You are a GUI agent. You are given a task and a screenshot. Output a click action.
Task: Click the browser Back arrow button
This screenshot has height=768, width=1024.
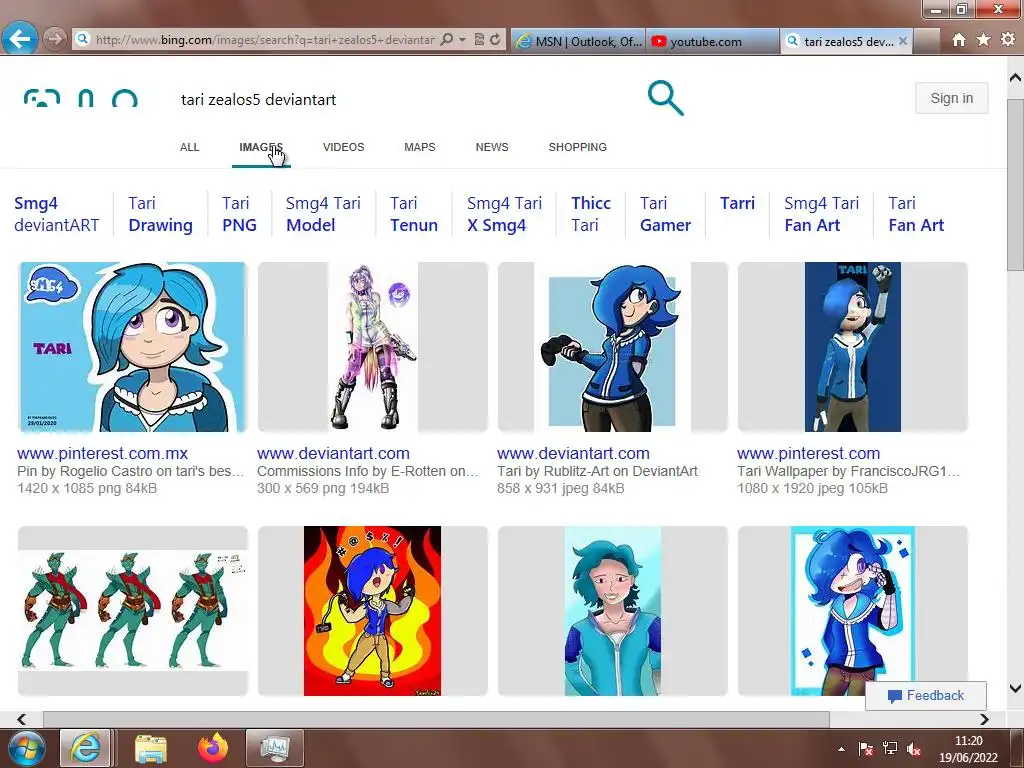pyautogui.click(x=20, y=39)
